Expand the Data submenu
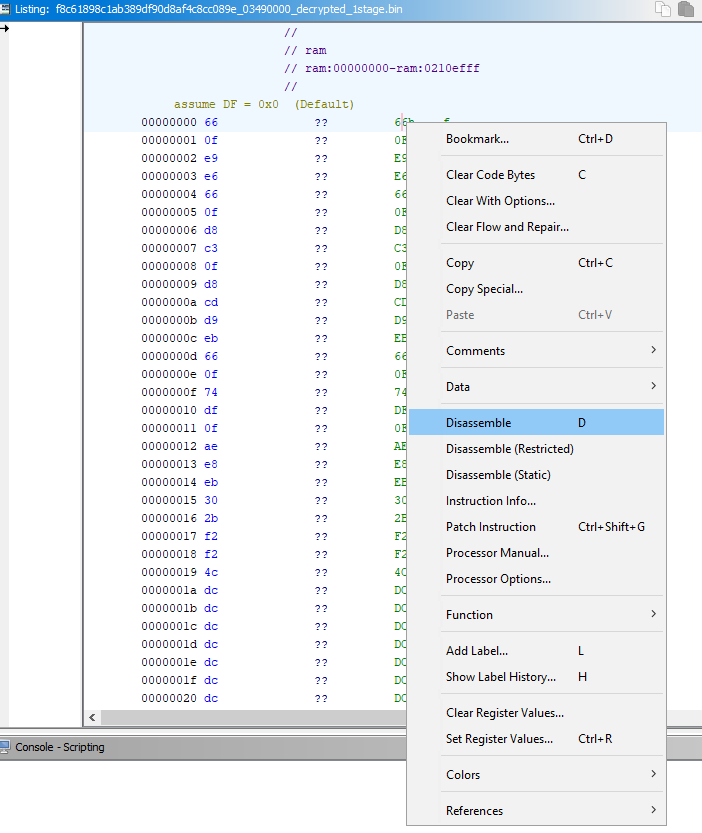 [x=653, y=387]
